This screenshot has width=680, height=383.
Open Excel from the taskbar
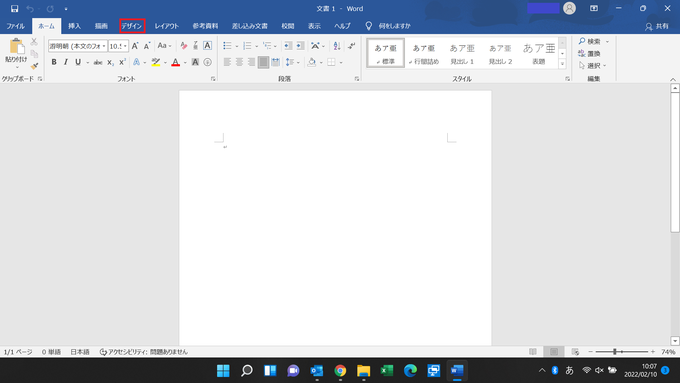click(x=387, y=370)
